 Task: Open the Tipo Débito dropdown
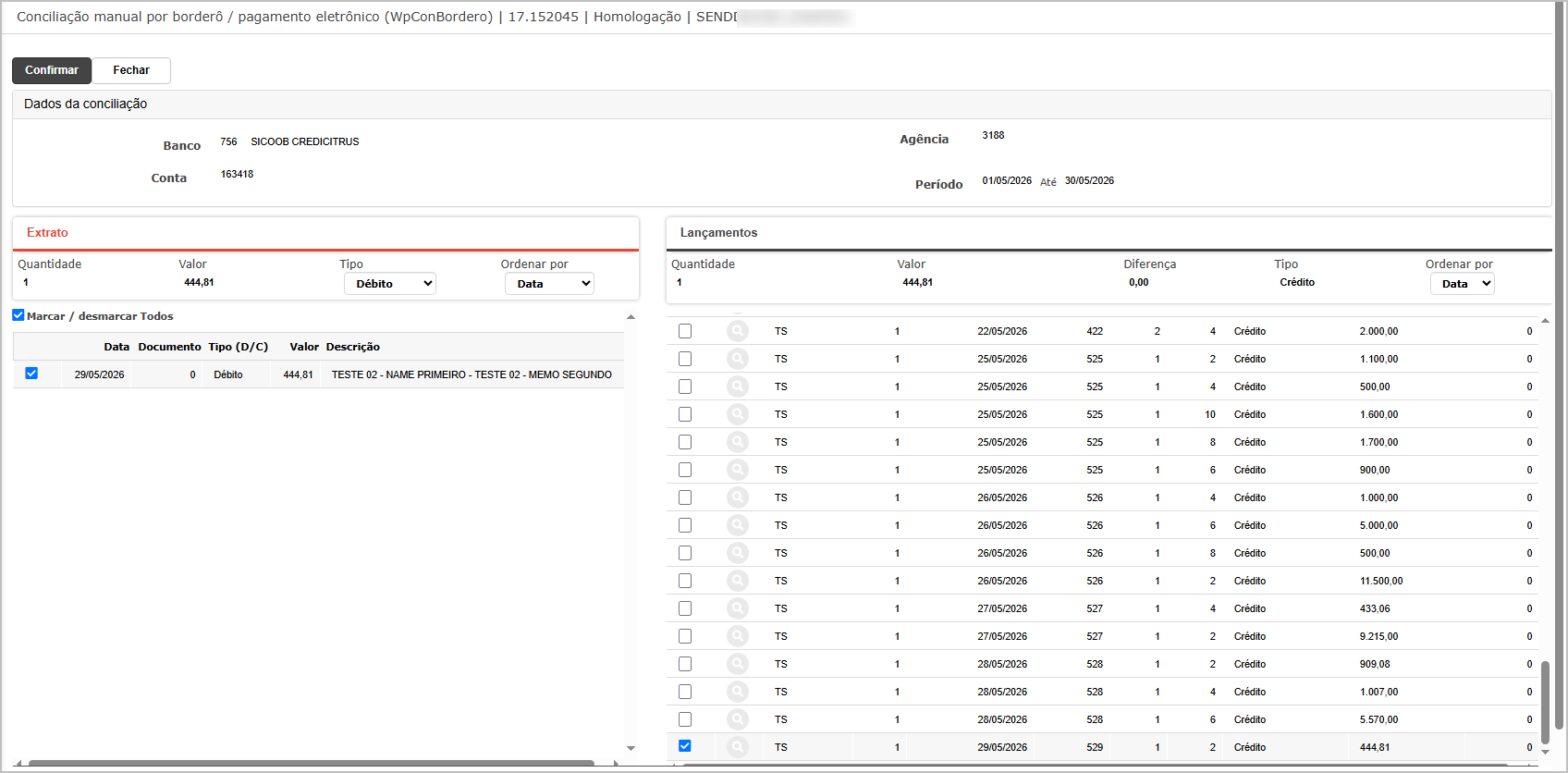[x=390, y=284]
